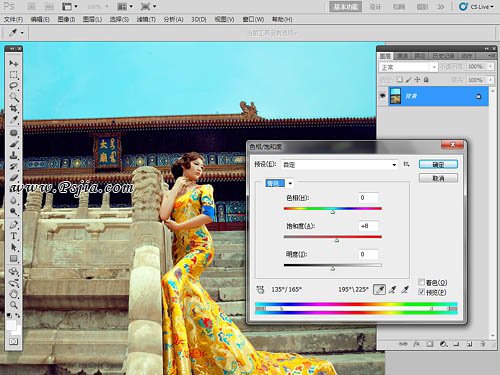The height and width of the screenshot is (375, 500).
Task: Select the Clone Stamp tool
Action: [x=14, y=155]
